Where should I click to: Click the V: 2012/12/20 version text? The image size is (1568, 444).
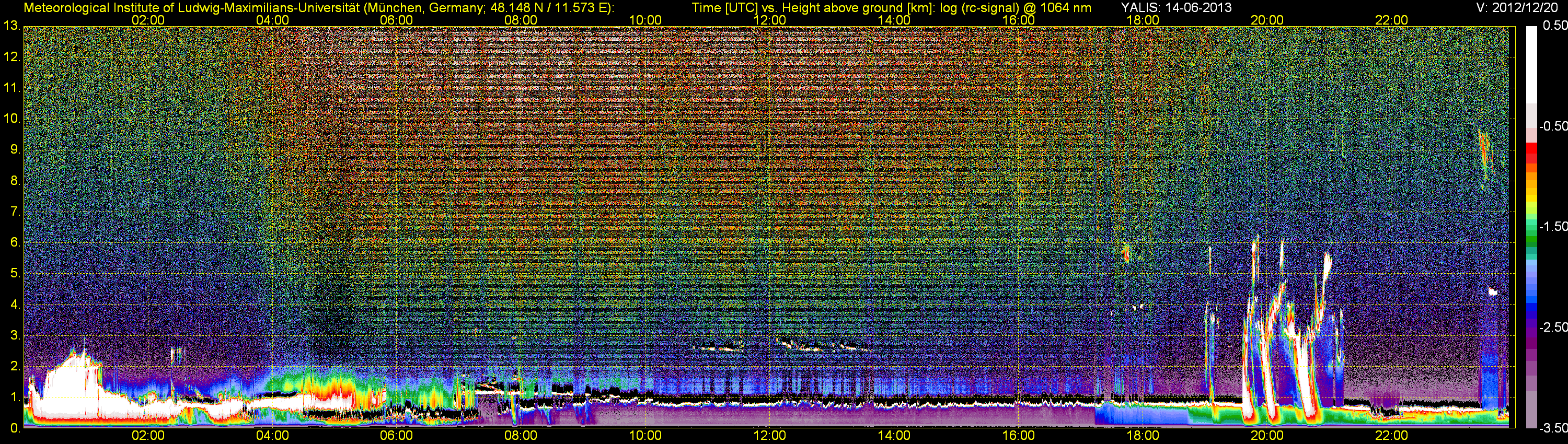(x=1516, y=8)
